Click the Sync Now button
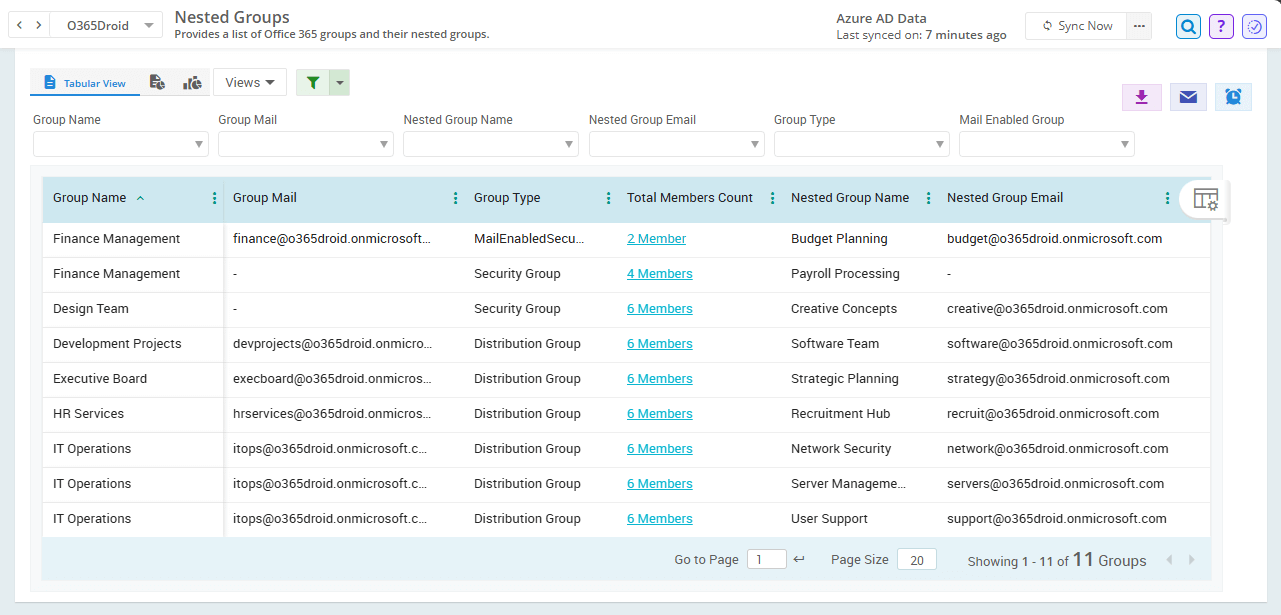The image size is (1281, 615). coord(1076,26)
